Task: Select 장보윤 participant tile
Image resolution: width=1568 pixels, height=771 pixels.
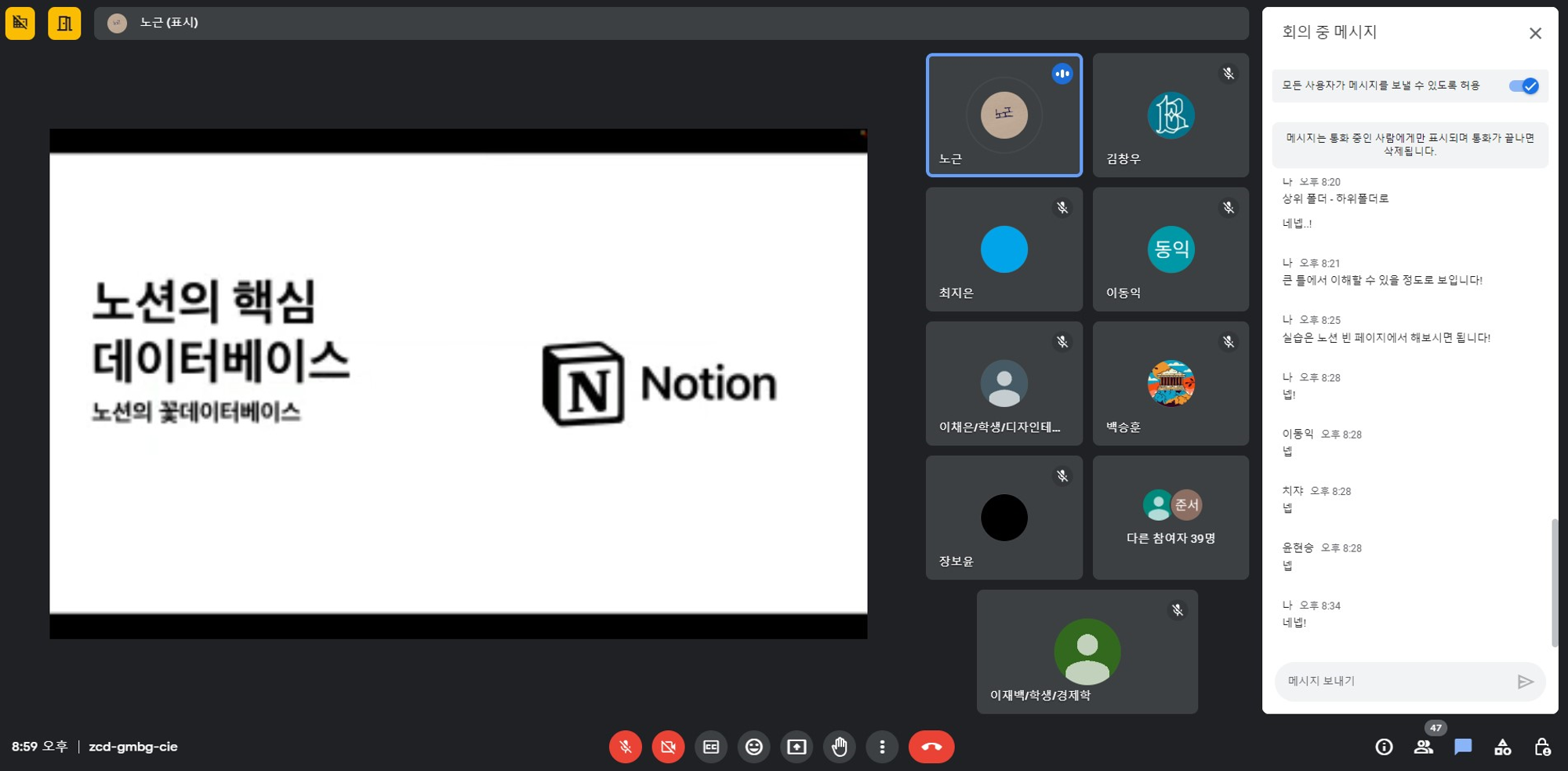Action: tap(1004, 518)
